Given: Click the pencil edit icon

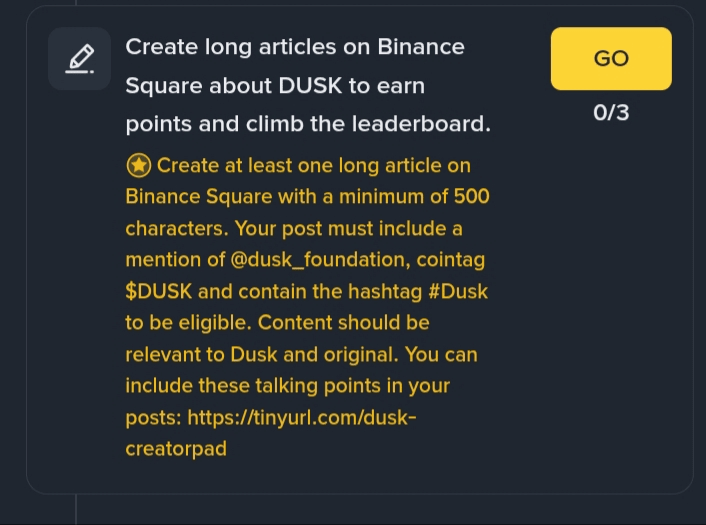Looking at the screenshot, I should [x=80, y=59].
